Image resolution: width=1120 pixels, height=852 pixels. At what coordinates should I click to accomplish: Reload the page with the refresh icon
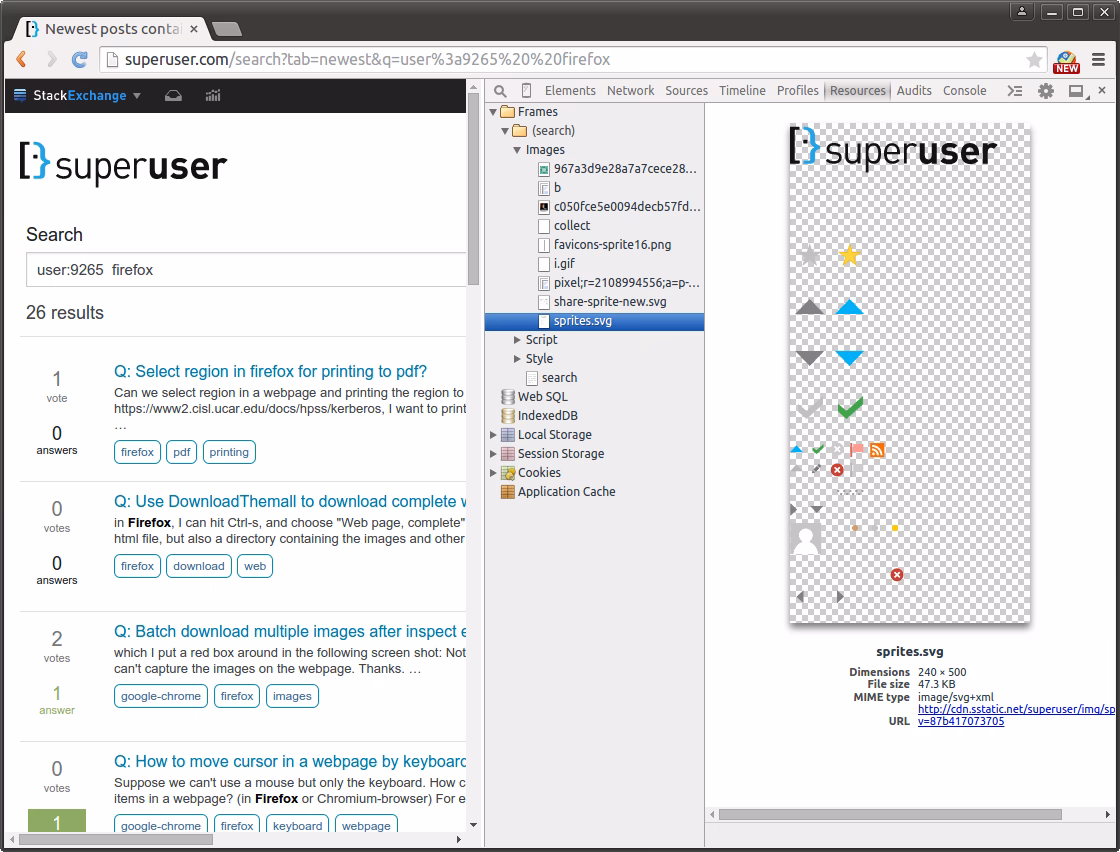[79, 59]
